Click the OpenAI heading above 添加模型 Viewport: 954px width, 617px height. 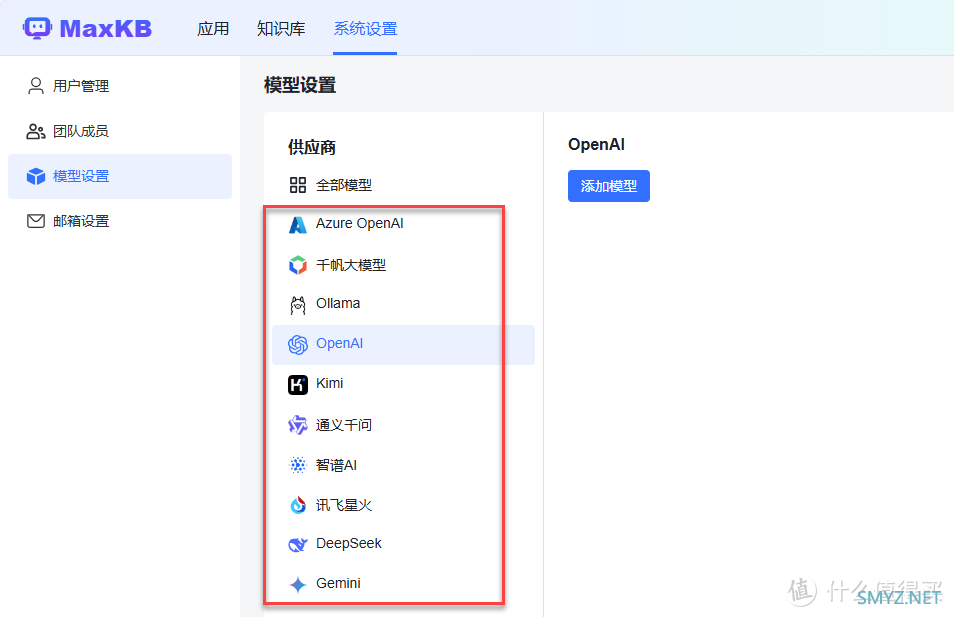(x=596, y=144)
